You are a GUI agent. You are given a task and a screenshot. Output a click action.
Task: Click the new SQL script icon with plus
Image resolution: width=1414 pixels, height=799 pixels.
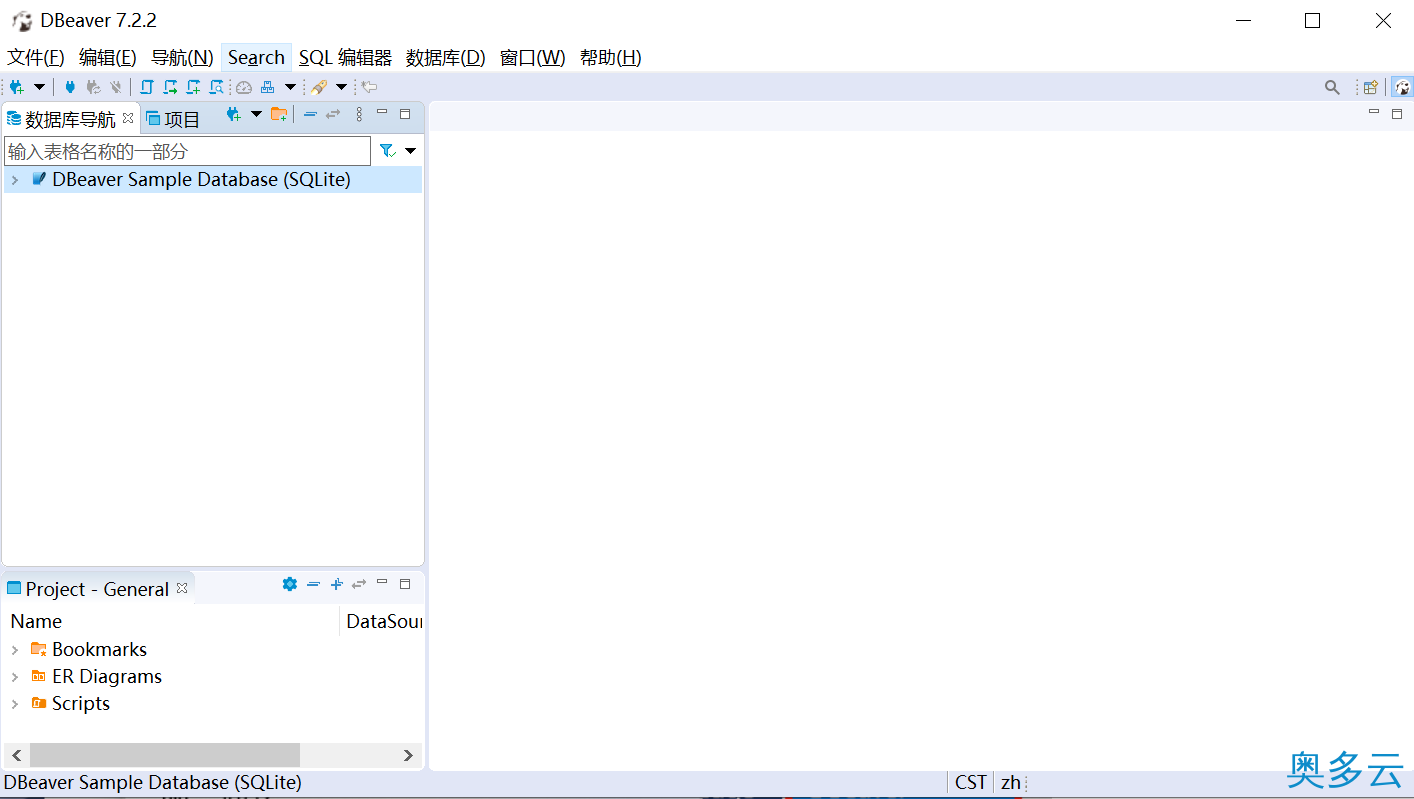tap(193, 87)
